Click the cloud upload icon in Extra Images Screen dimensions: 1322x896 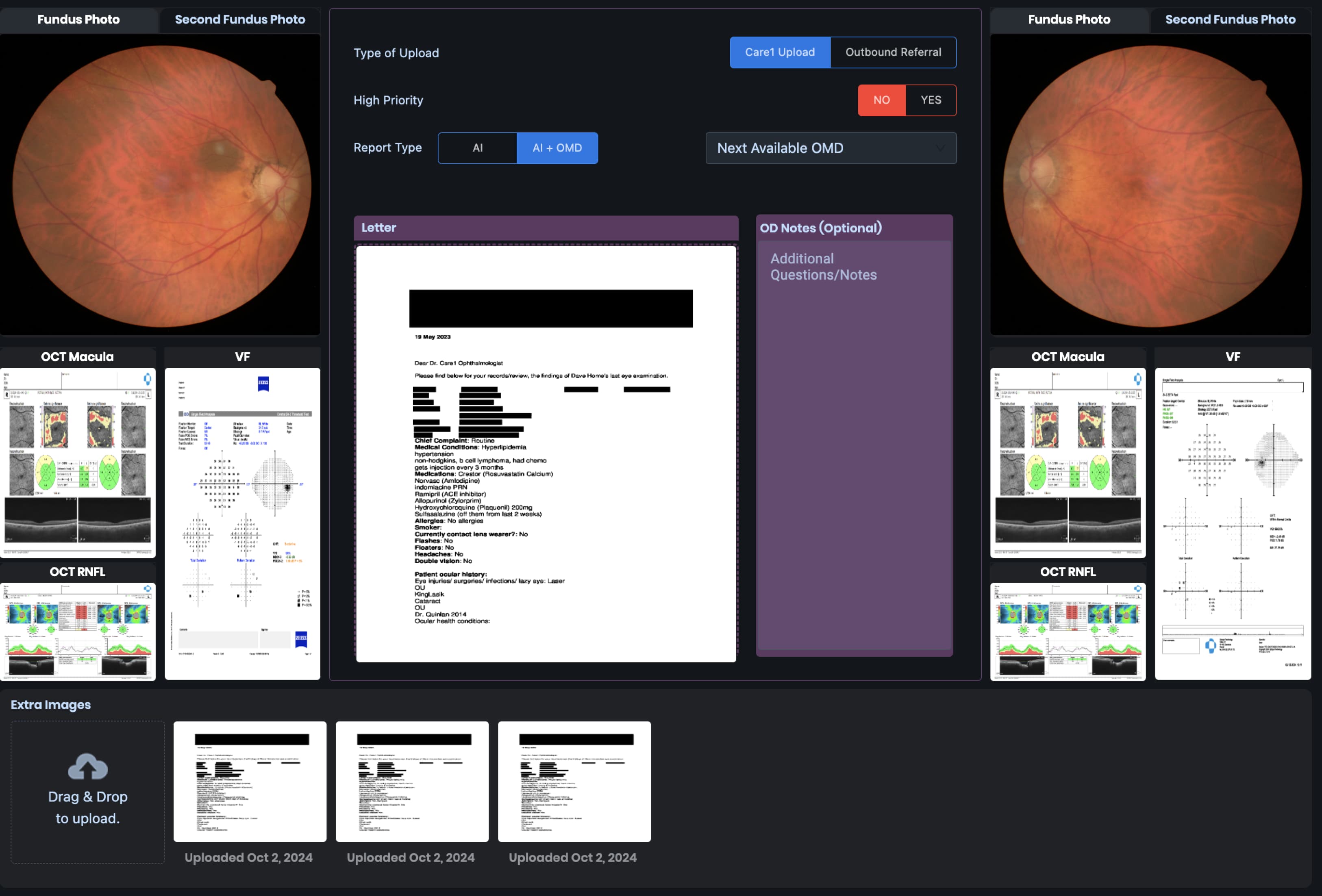coord(87,767)
